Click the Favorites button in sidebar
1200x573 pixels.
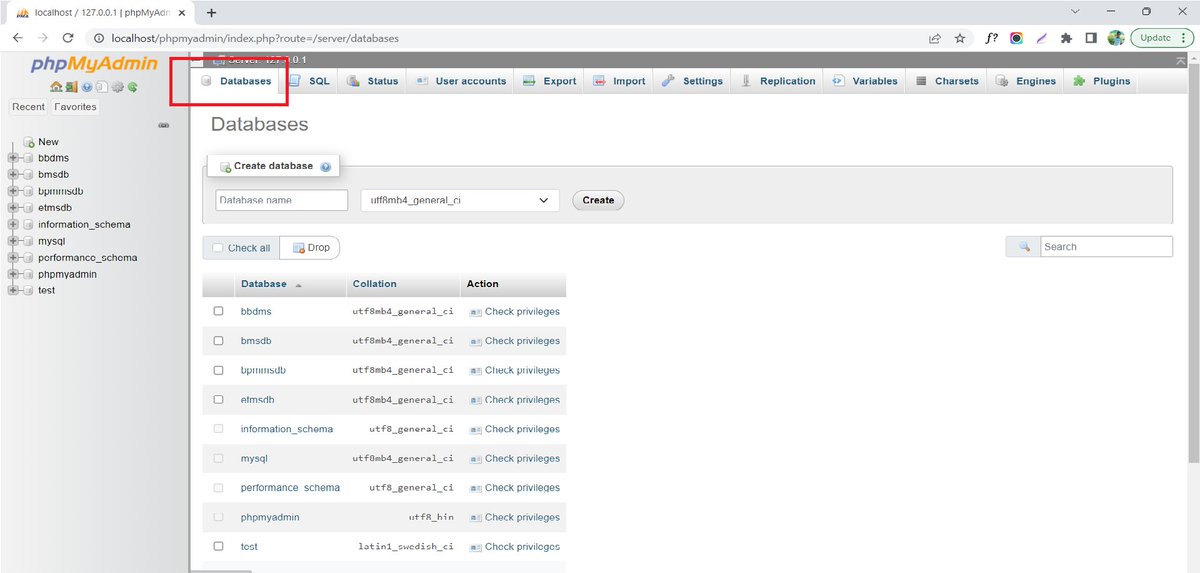tap(75, 107)
